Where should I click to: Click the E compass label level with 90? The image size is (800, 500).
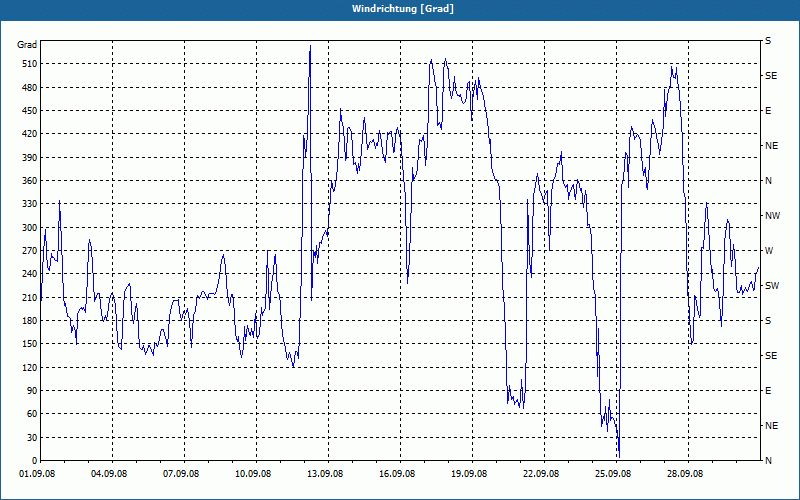[768, 391]
